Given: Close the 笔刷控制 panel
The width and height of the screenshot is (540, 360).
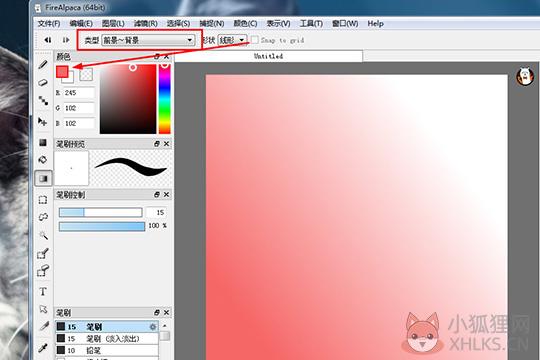Looking at the screenshot, I should pyautogui.click(x=167, y=195).
